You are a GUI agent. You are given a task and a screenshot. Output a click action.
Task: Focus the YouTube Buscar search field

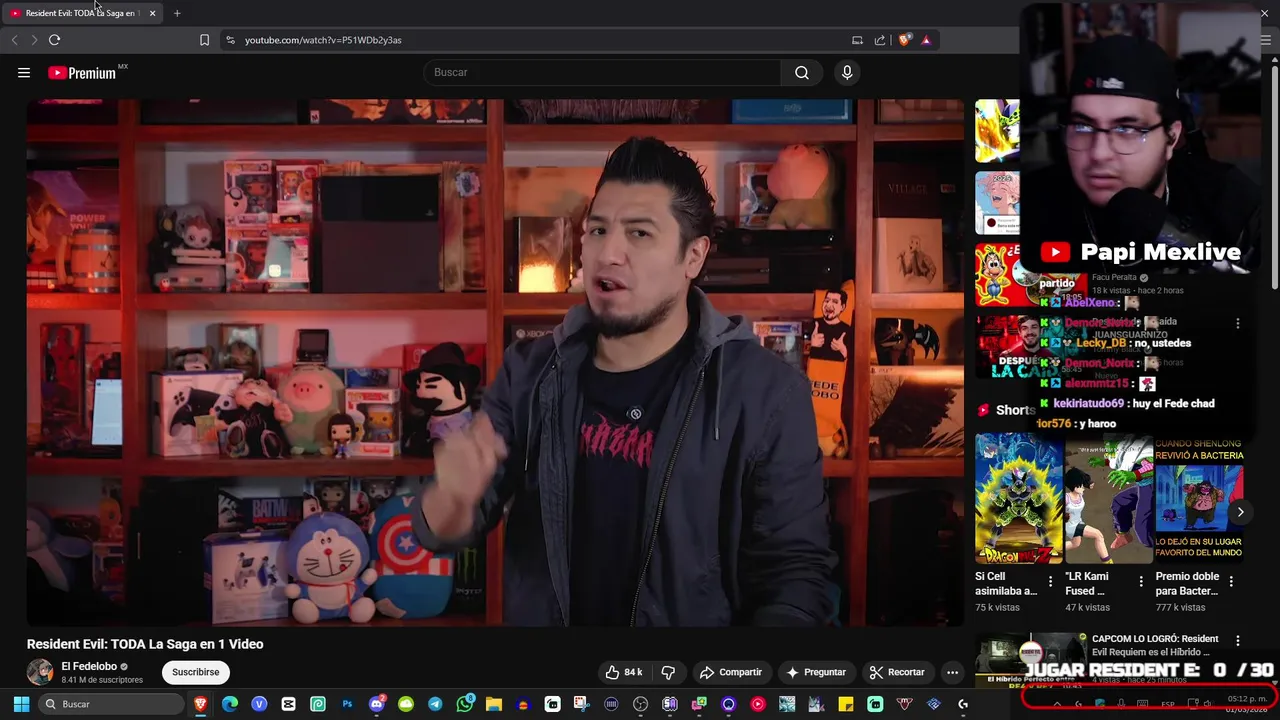point(603,72)
